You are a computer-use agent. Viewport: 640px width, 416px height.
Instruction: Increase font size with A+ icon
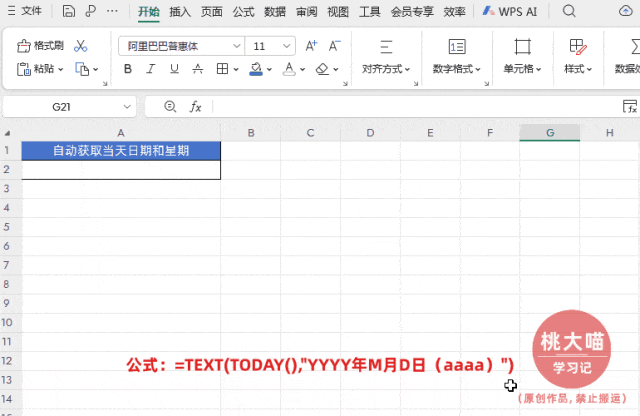click(311, 46)
